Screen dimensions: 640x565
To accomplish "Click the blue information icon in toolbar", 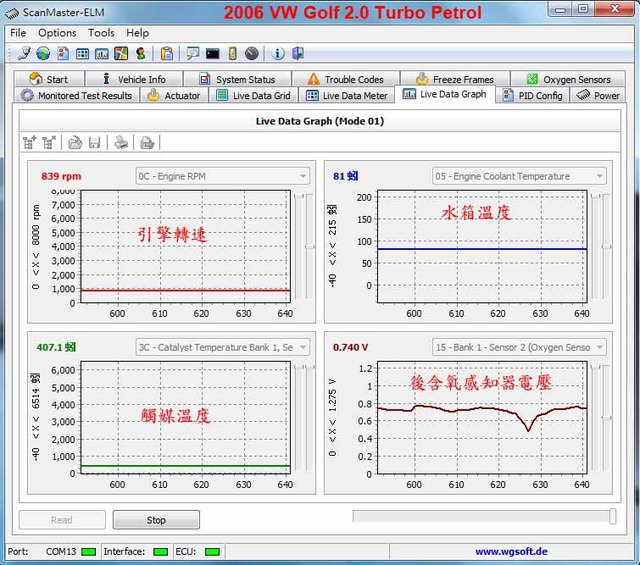I will 278,53.
